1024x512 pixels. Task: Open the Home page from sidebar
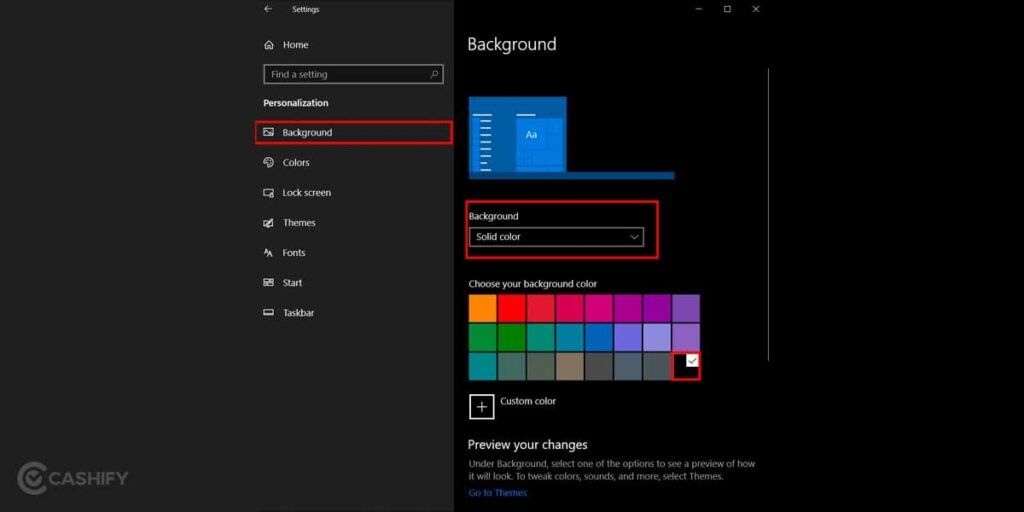click(286, 45)
